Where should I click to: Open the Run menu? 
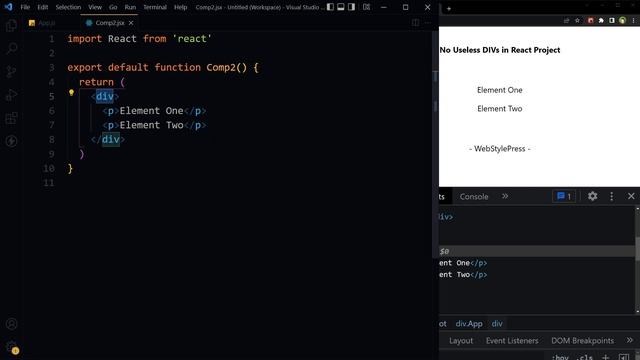coord(130,7)
